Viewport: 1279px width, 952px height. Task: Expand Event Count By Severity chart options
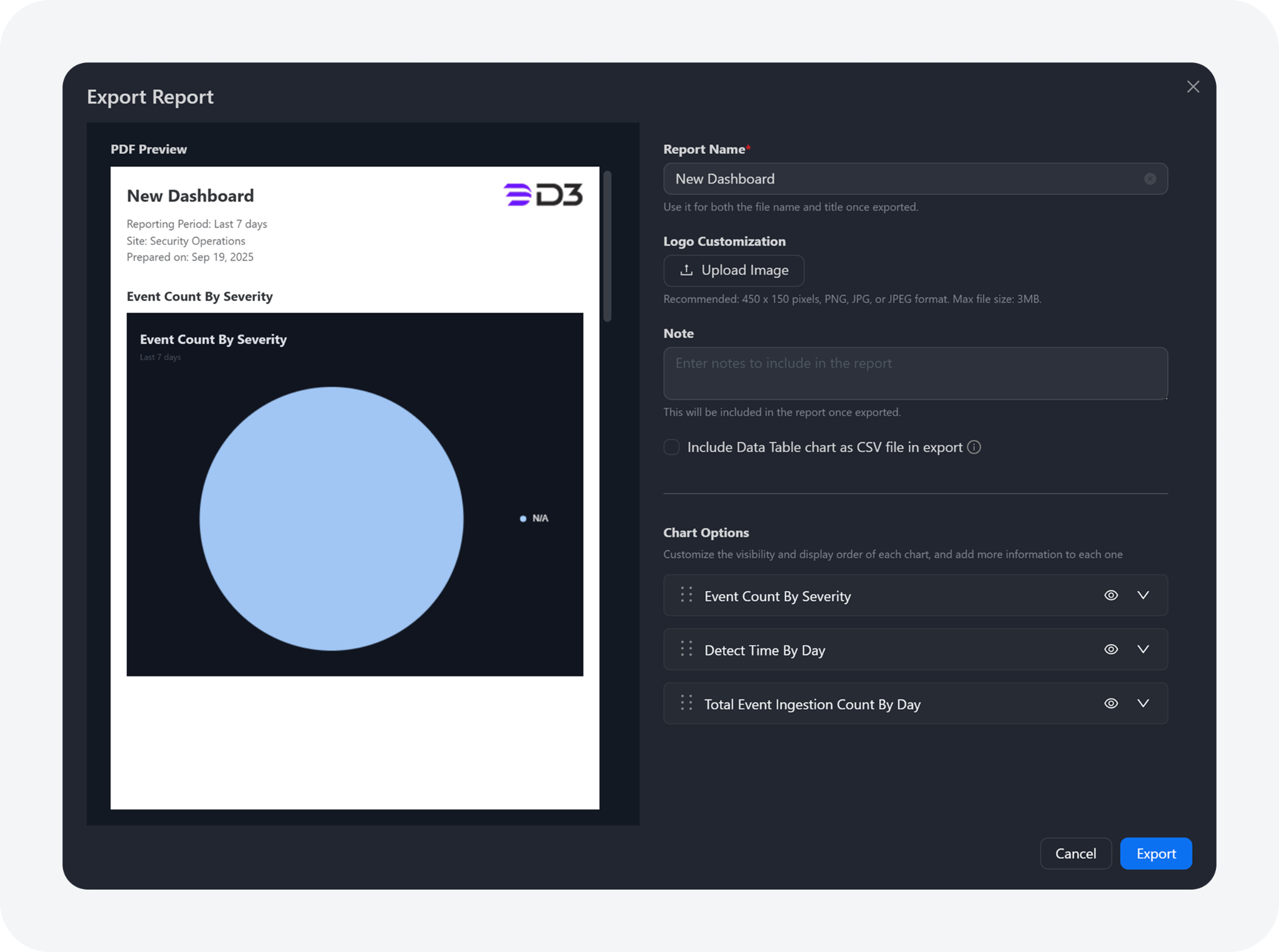1143,595
